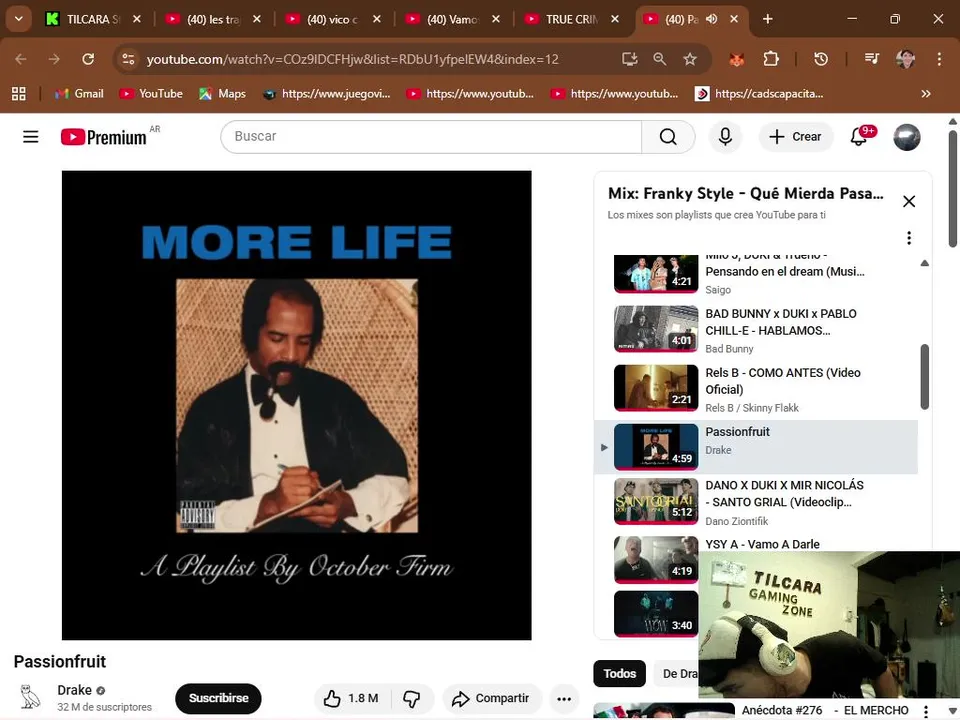Open the YouTube guide hamburger menu
960x720 pixels.
tap(31, 137)
